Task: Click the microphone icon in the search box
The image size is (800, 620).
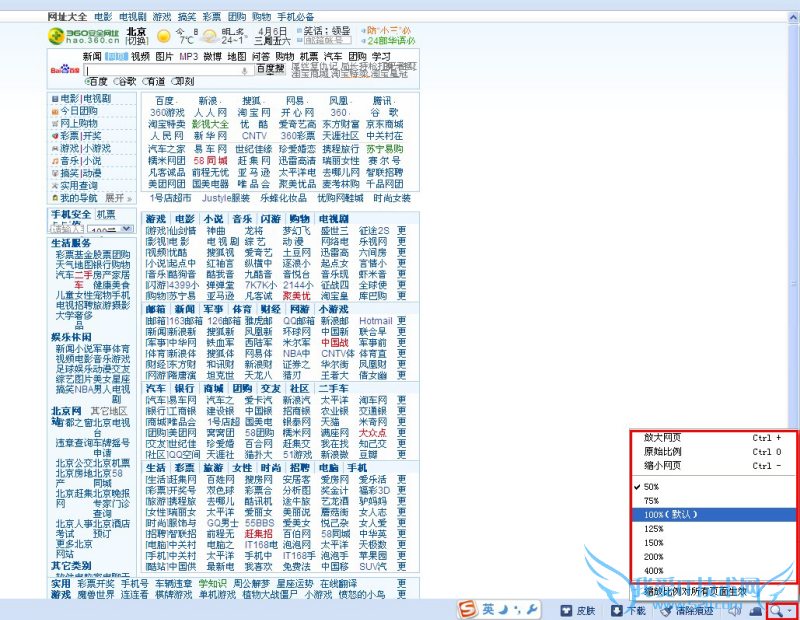Action: [244, 70]
